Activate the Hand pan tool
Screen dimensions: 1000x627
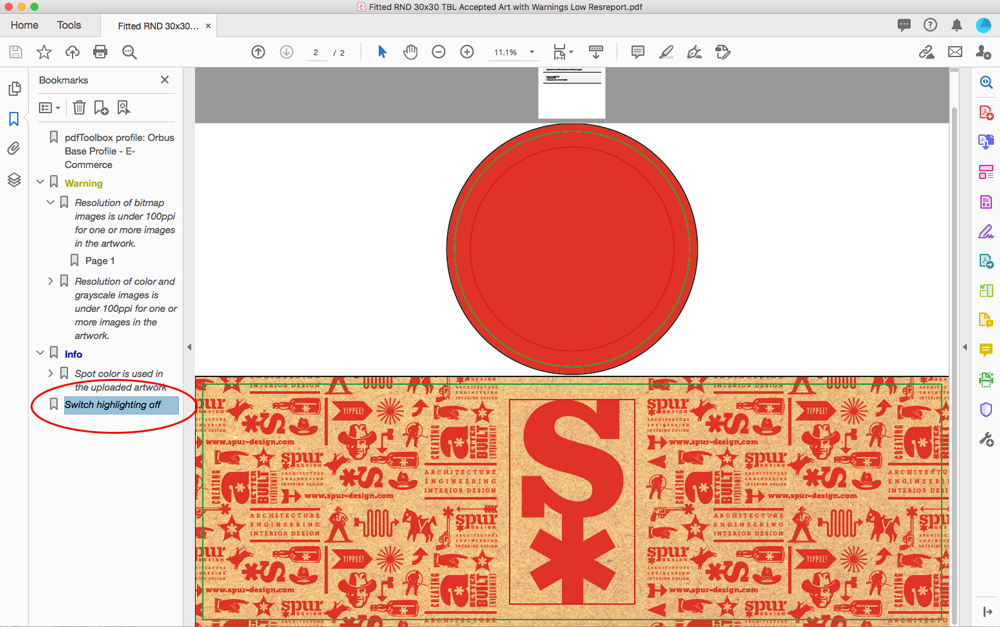pos(410,52)
